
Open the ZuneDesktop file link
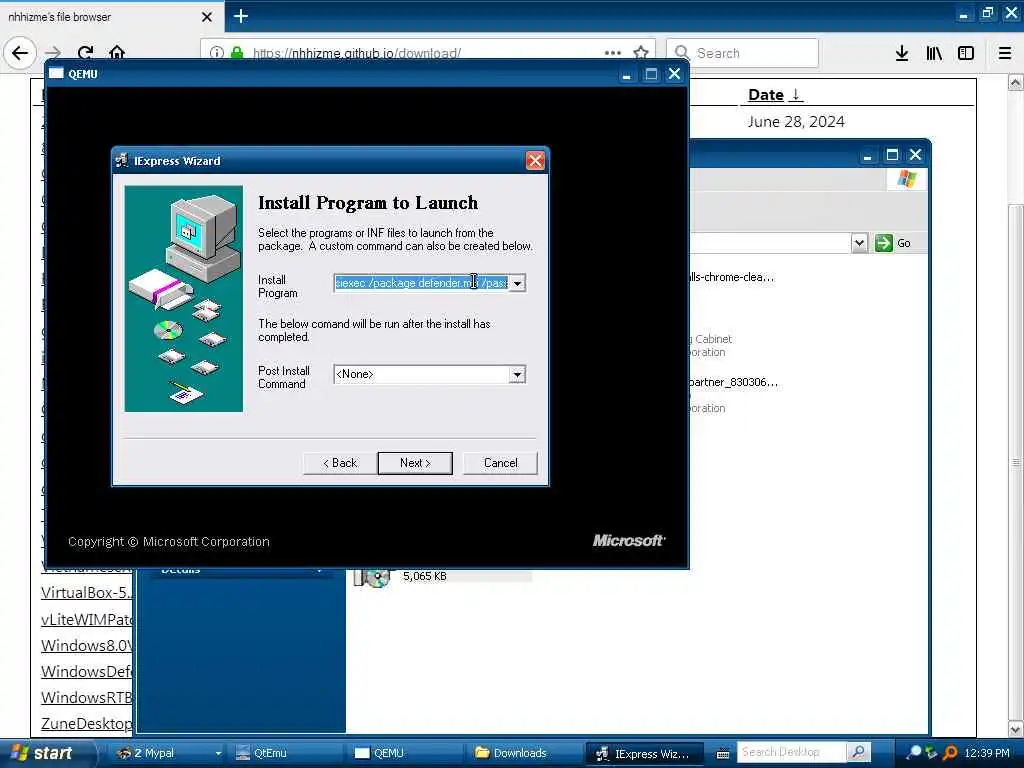pos(87,724)
